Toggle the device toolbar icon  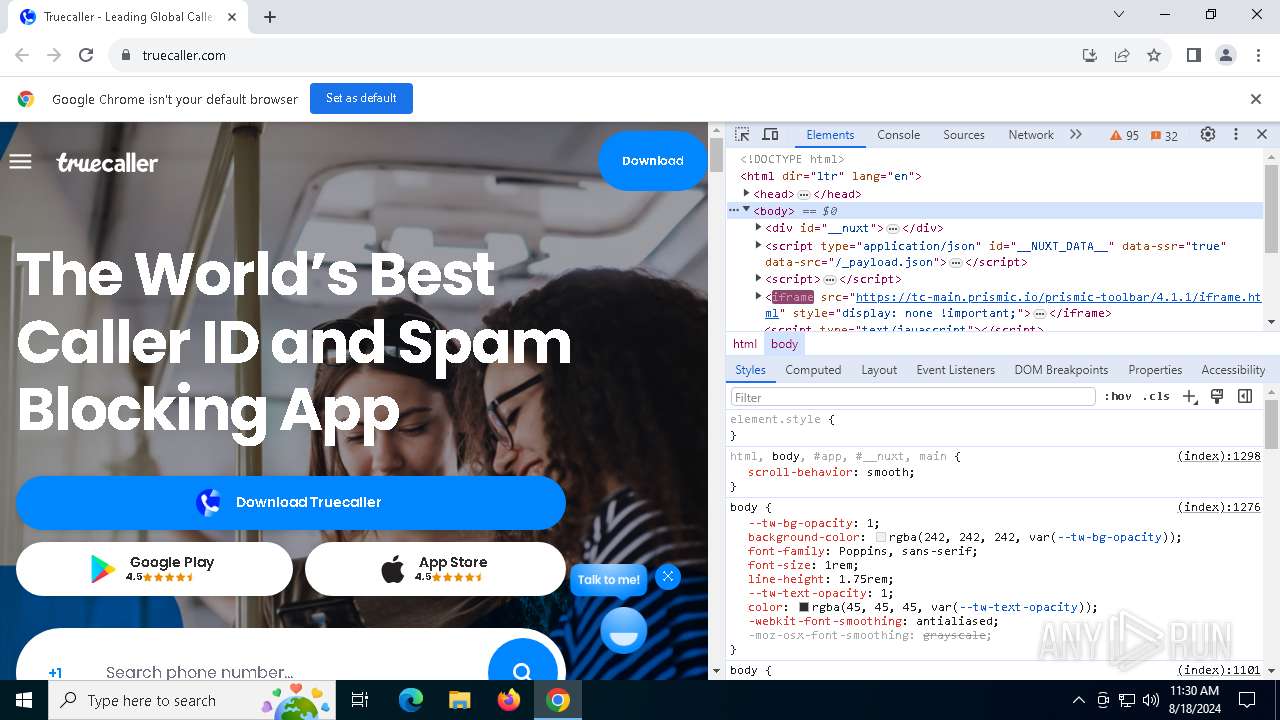(x=770, y=135)
